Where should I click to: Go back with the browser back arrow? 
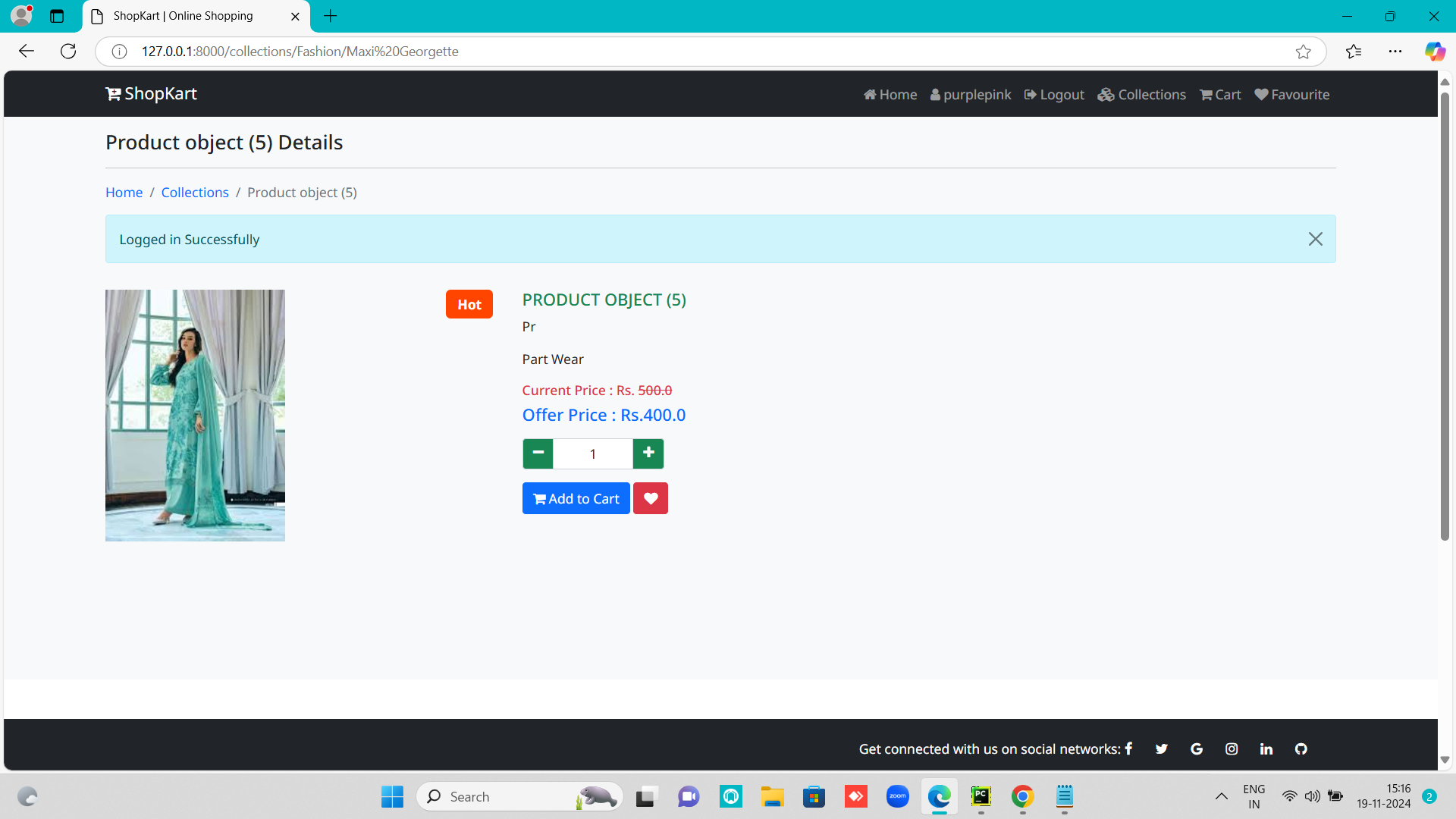(27, 51)
